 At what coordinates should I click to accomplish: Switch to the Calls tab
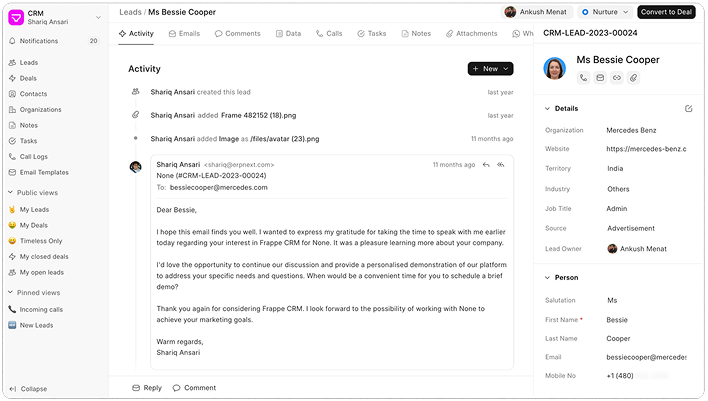(x=329, y=34)
